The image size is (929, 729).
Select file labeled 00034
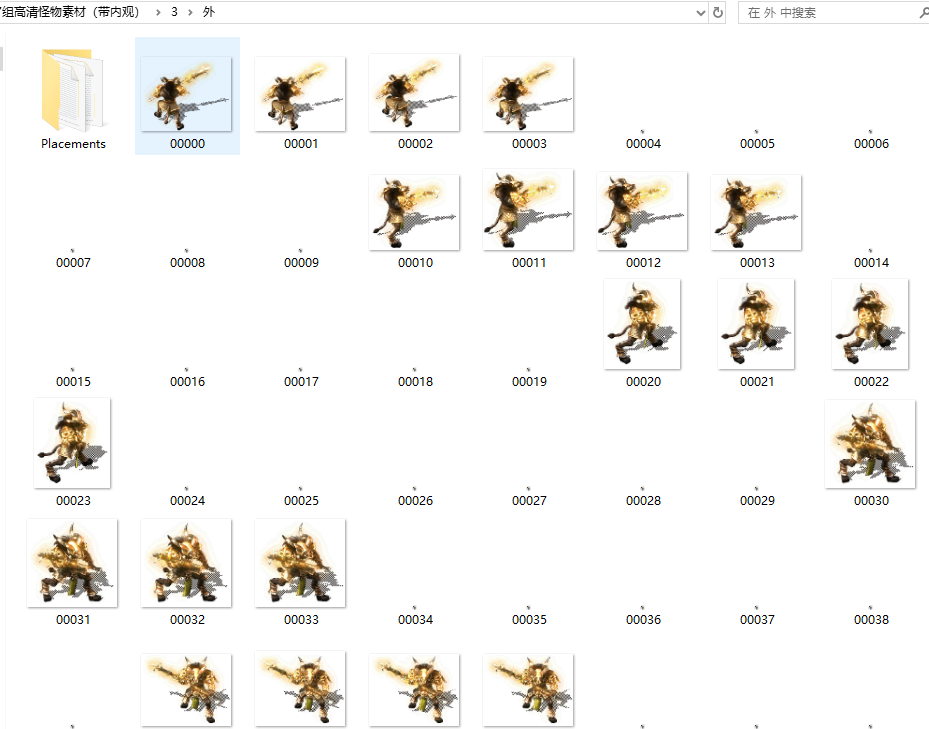[x=415, y=620]
